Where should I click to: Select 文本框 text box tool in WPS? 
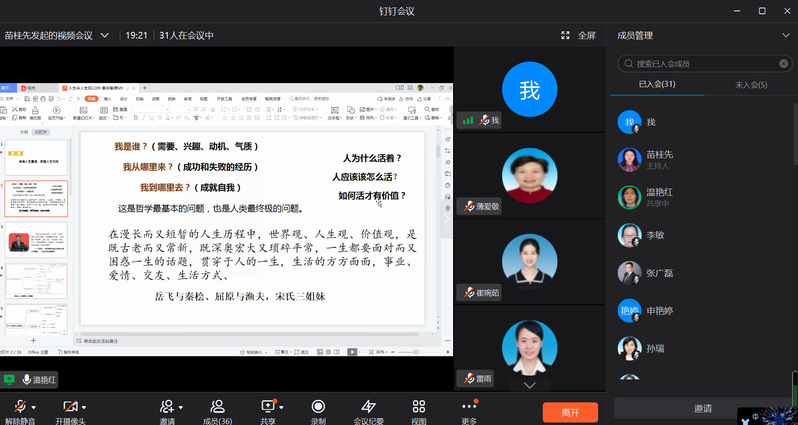coord(334,113)
